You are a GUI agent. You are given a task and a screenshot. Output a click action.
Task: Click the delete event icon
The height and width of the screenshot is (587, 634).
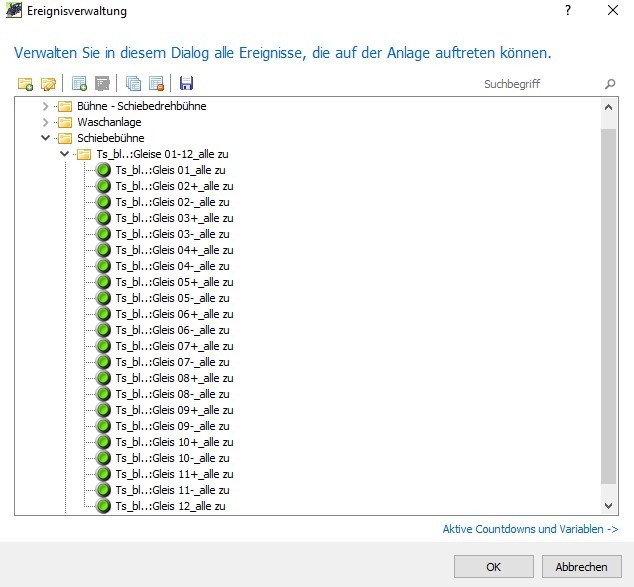[x=156, y=84]
